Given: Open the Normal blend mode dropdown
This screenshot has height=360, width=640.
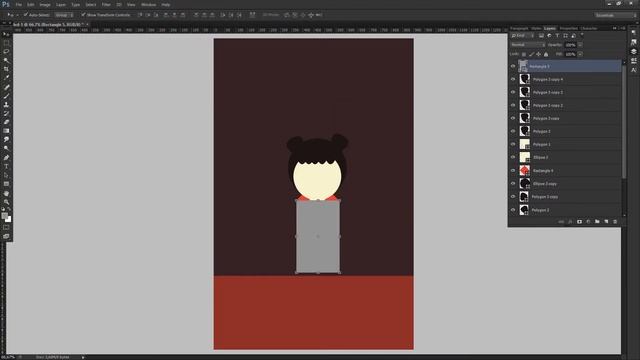Looking at the screenshot, I should (528, 45).
